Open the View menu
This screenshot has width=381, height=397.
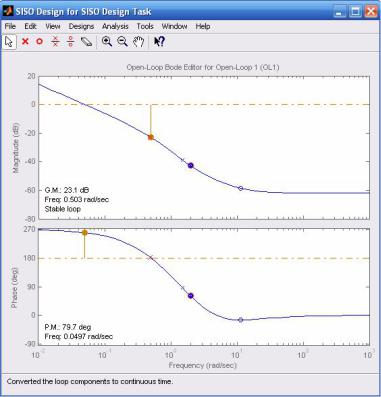pyautogui.click(x=53, y=26)
